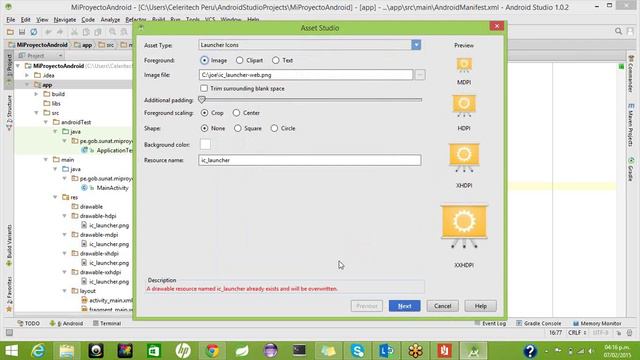
Task: Select ic_launcher.png under drawable-mdpi
Action: [x=109, y=244]
